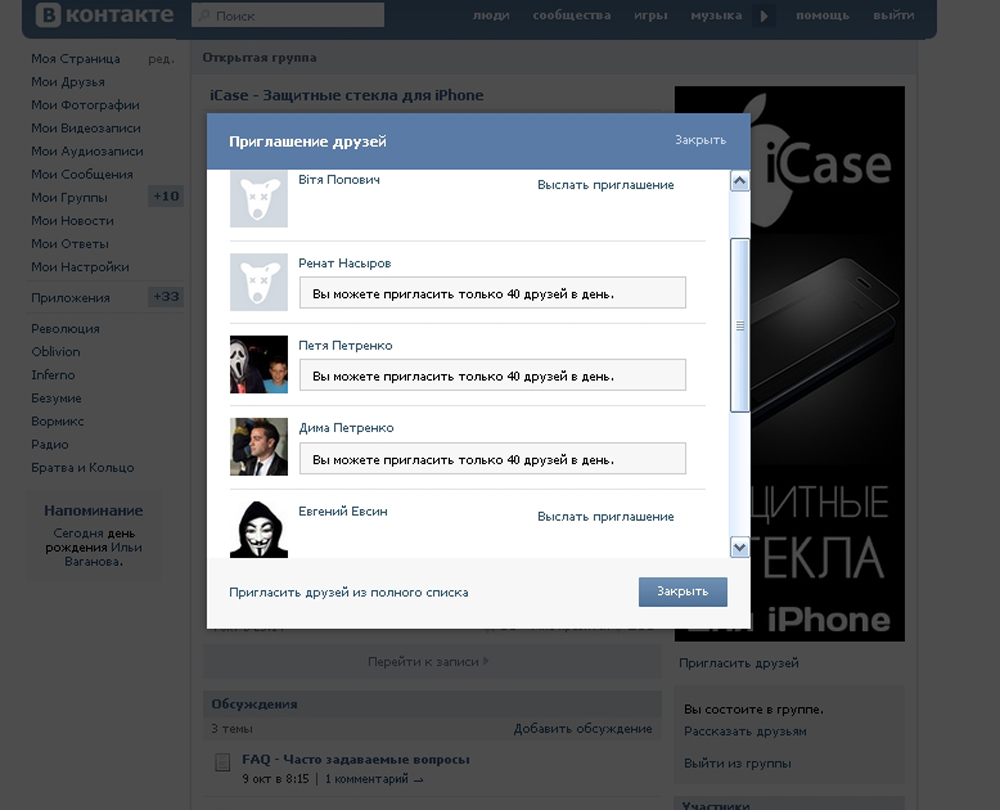Open Мои Новости in sidebar

(72, 221)
